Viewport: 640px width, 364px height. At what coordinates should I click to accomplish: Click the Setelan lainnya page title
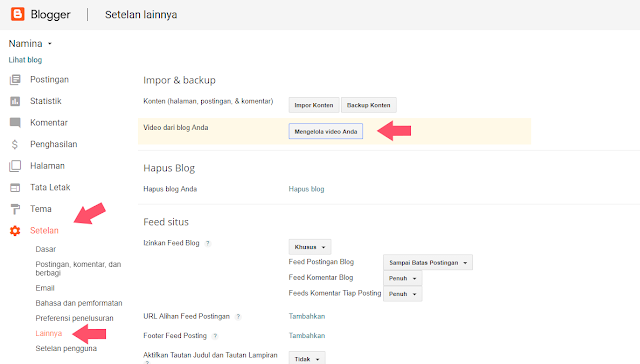click(141, 15)
